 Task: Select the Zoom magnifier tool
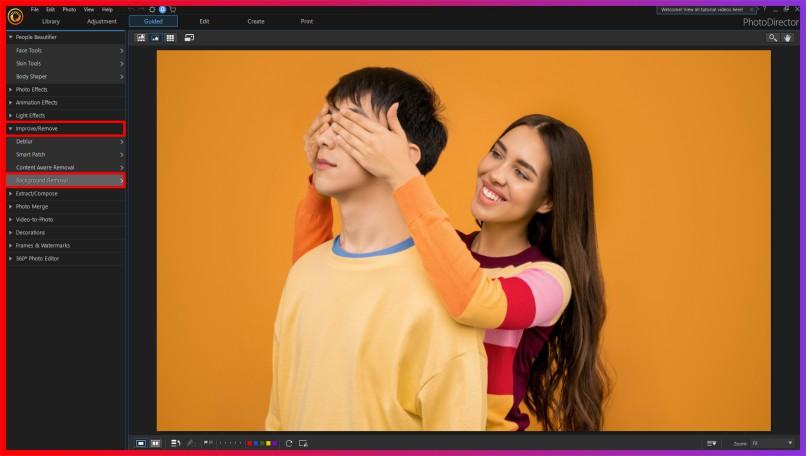772,37
